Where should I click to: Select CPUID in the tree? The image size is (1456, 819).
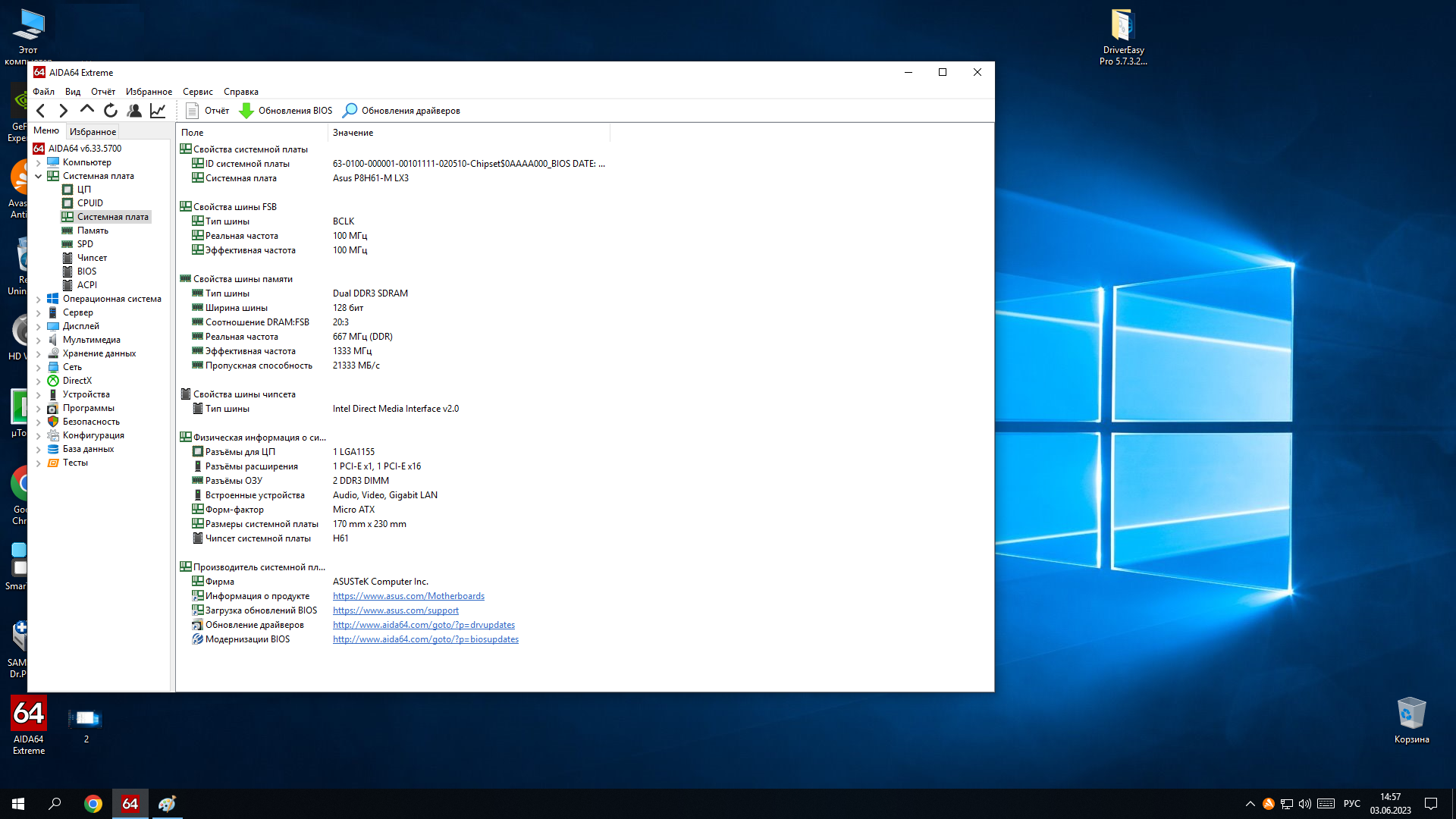(x=89, y=203)
